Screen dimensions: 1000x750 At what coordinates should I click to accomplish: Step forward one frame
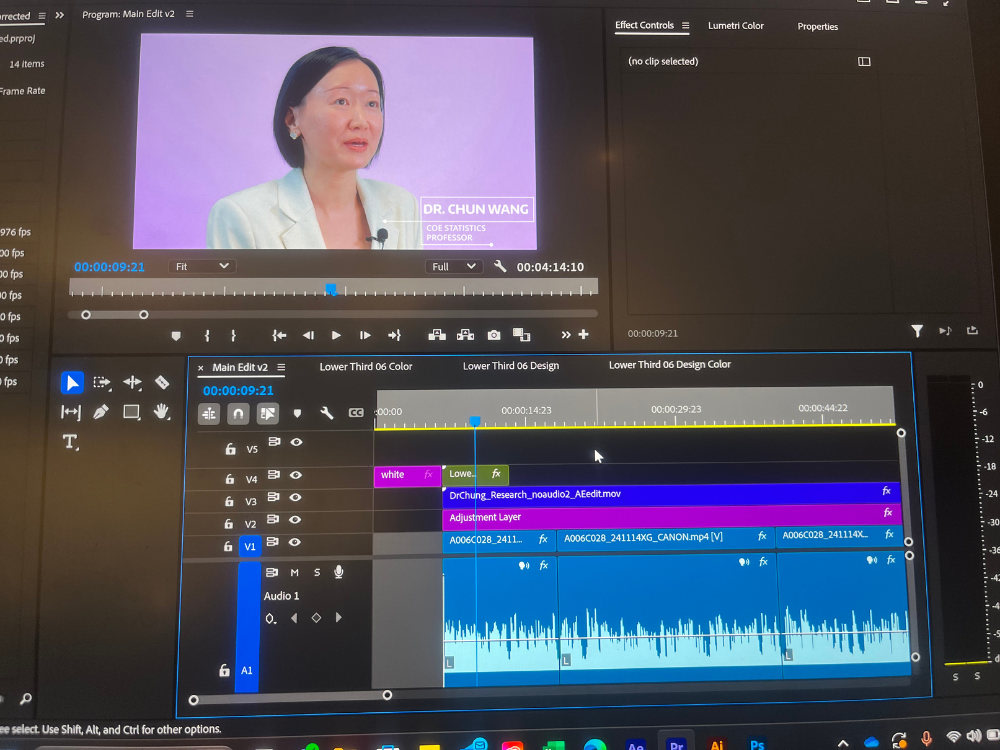[x=365, y=335]
